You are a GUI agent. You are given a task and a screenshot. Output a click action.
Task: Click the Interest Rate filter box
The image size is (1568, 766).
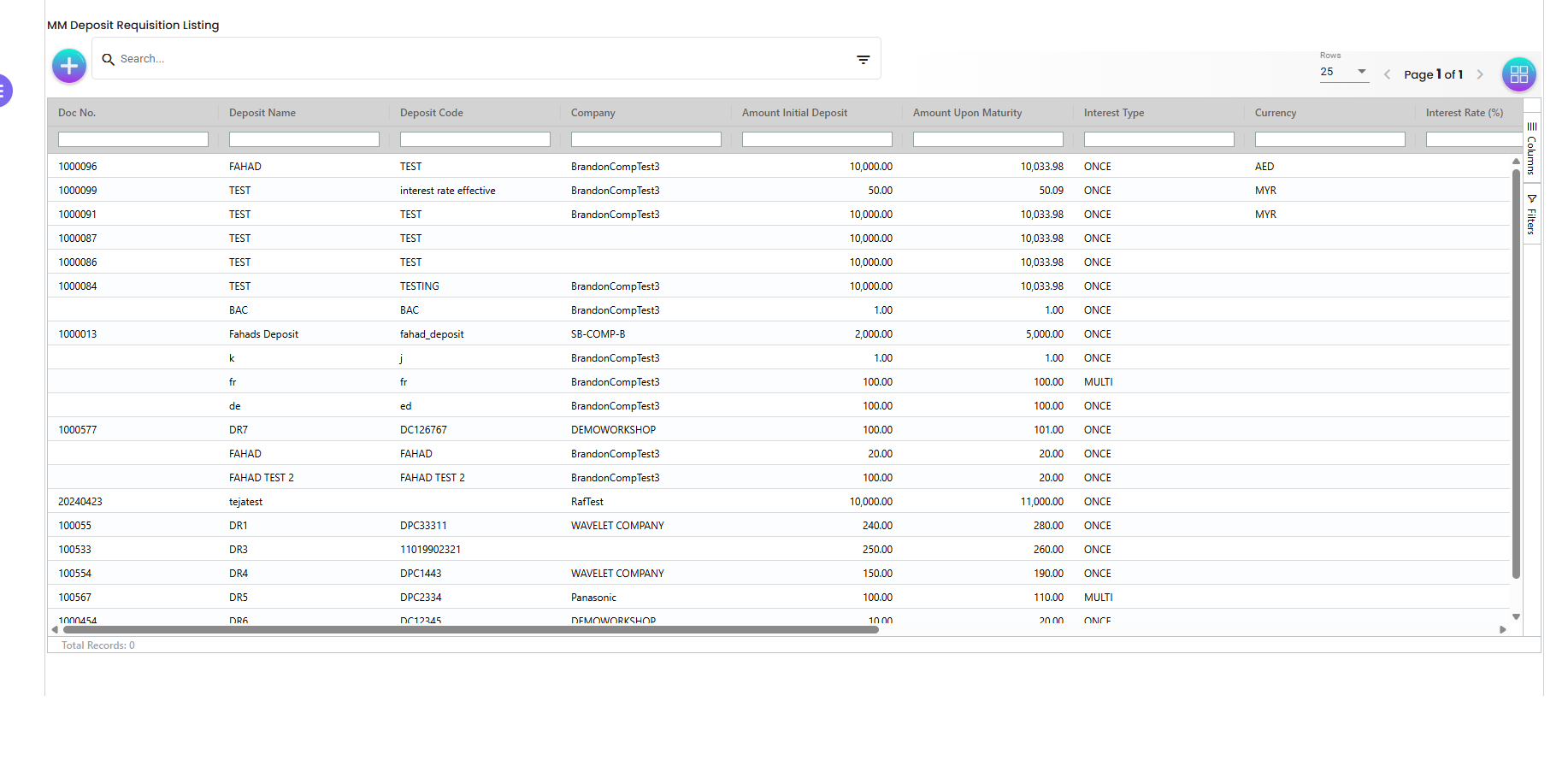point(1474,139)
